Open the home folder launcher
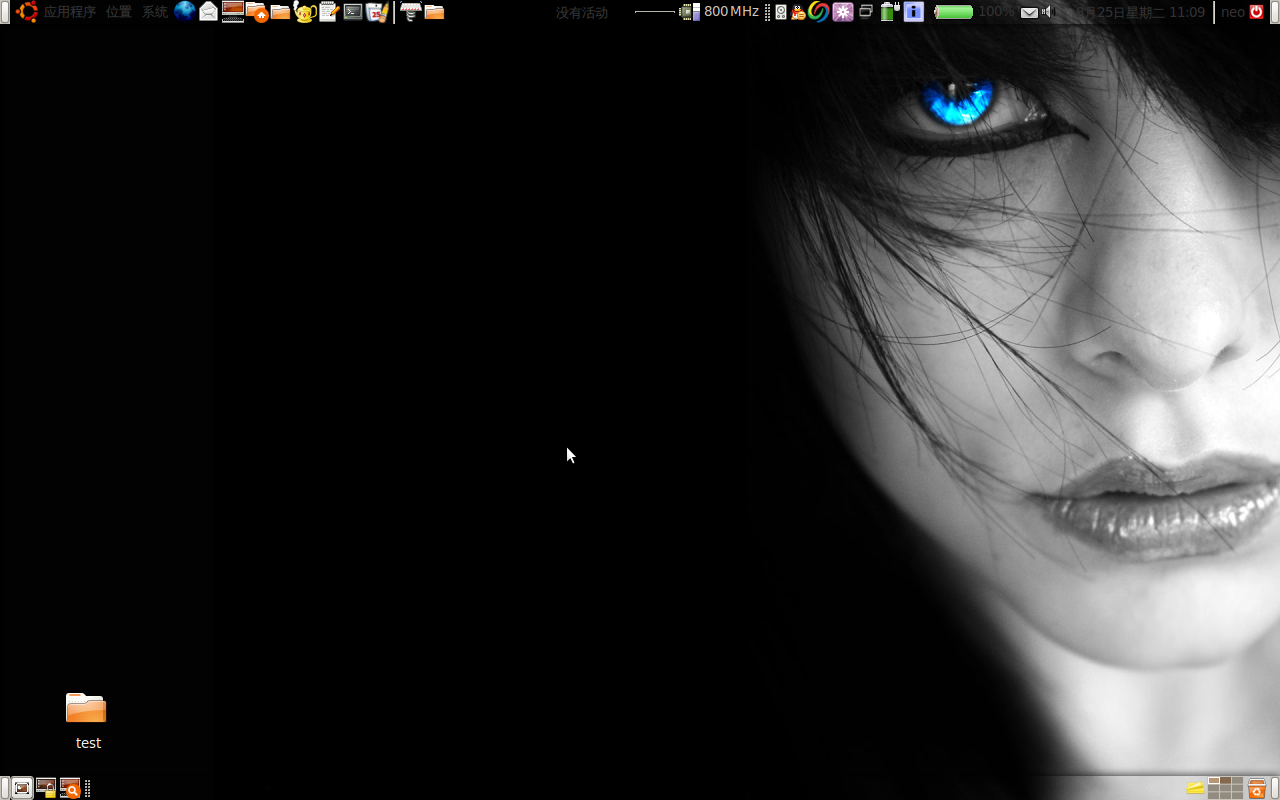 [257, 12]
